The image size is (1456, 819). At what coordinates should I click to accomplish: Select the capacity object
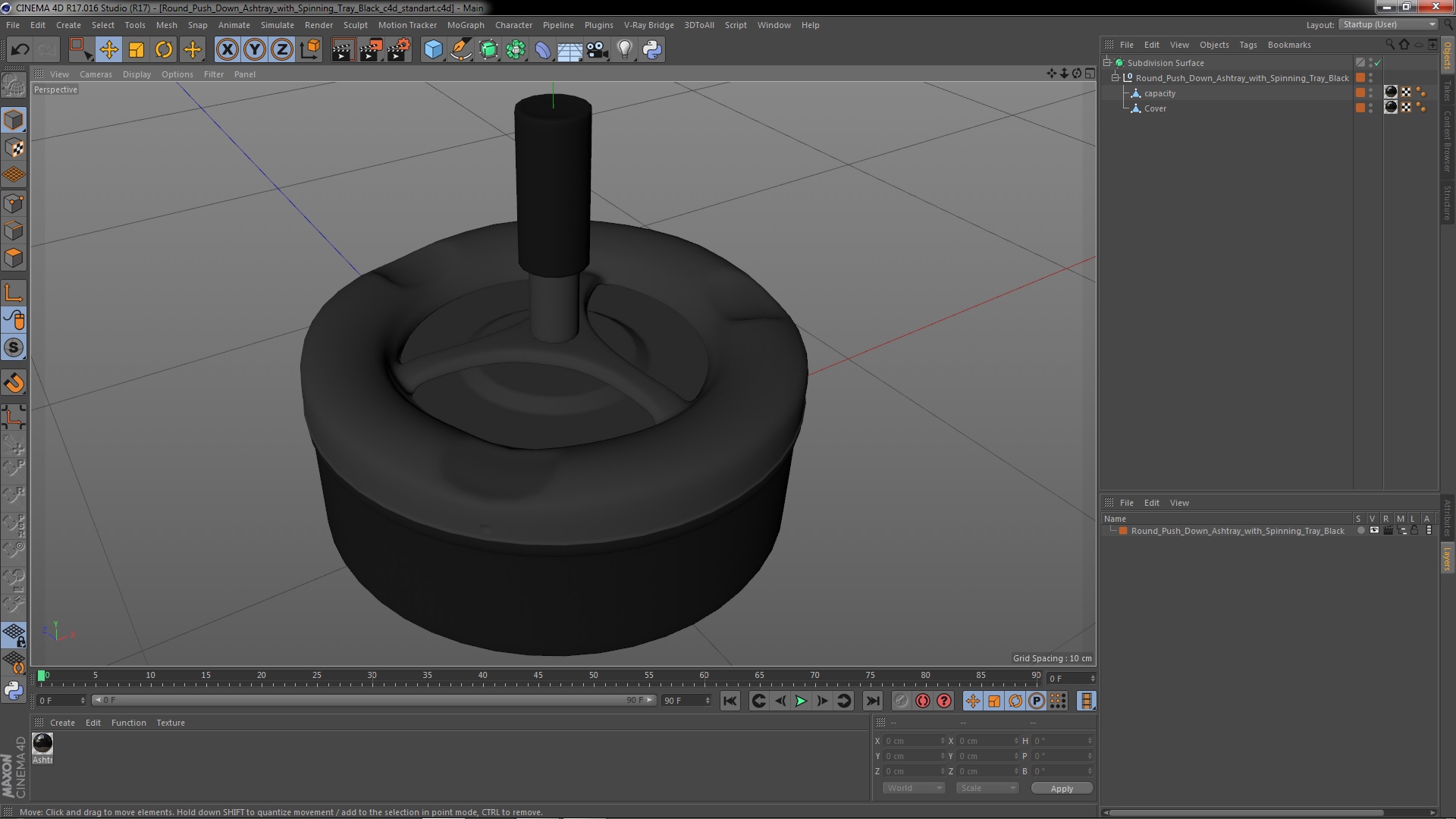pos(1159,93)
